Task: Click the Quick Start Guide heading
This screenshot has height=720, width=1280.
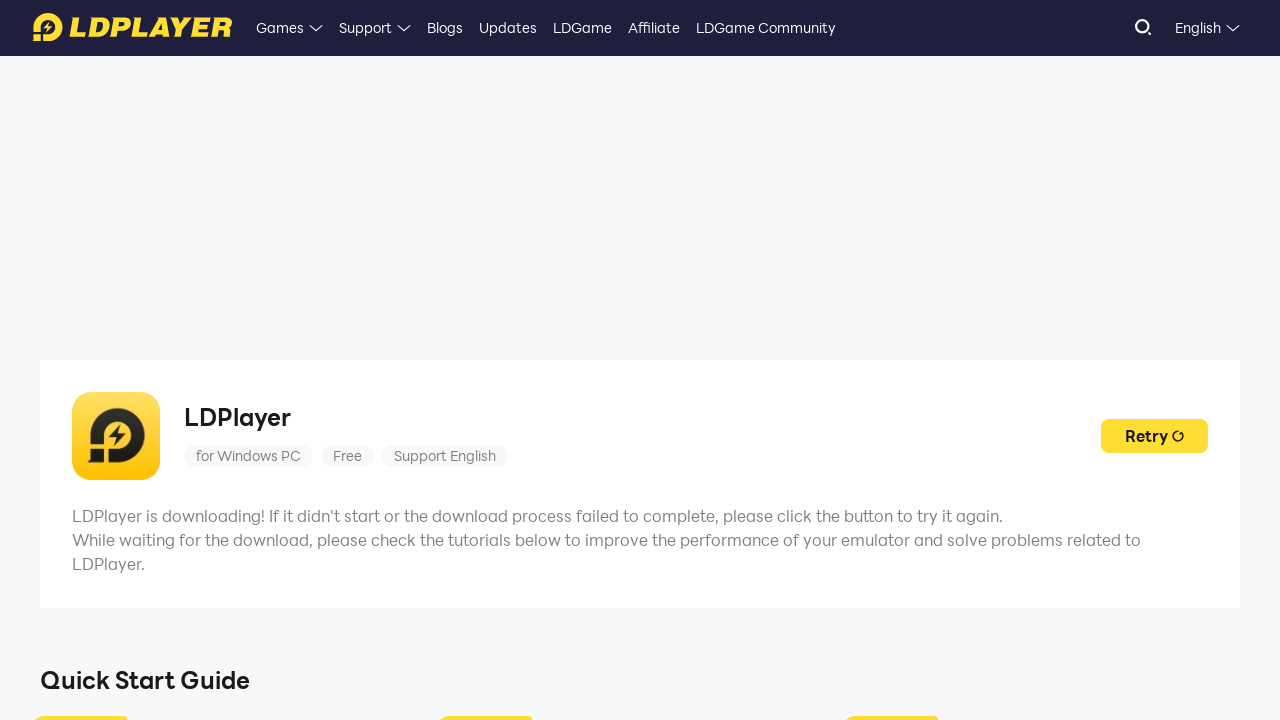Action: (x=145, y=680)
